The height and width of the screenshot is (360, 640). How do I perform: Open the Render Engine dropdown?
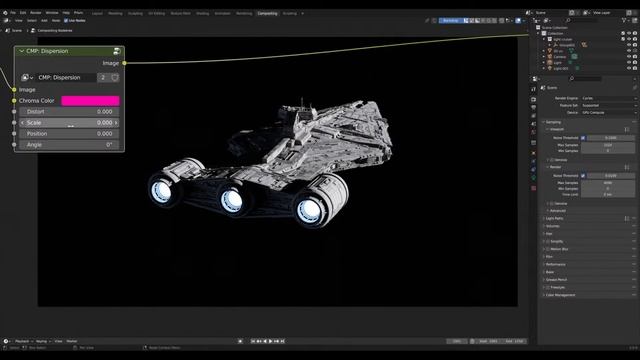609,98
